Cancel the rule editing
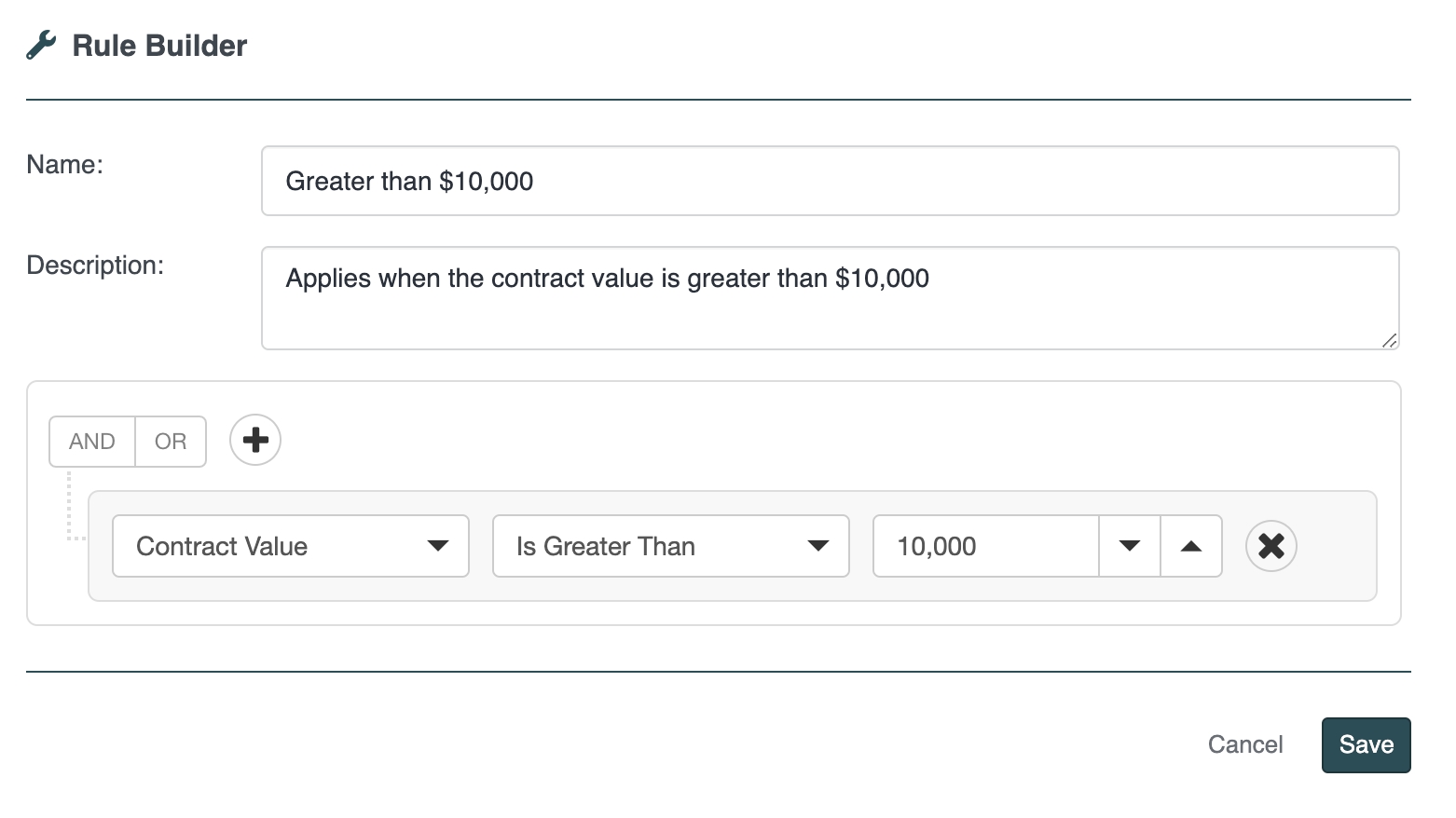This screenshot has width=1456, height=818. click(1245, 745)
